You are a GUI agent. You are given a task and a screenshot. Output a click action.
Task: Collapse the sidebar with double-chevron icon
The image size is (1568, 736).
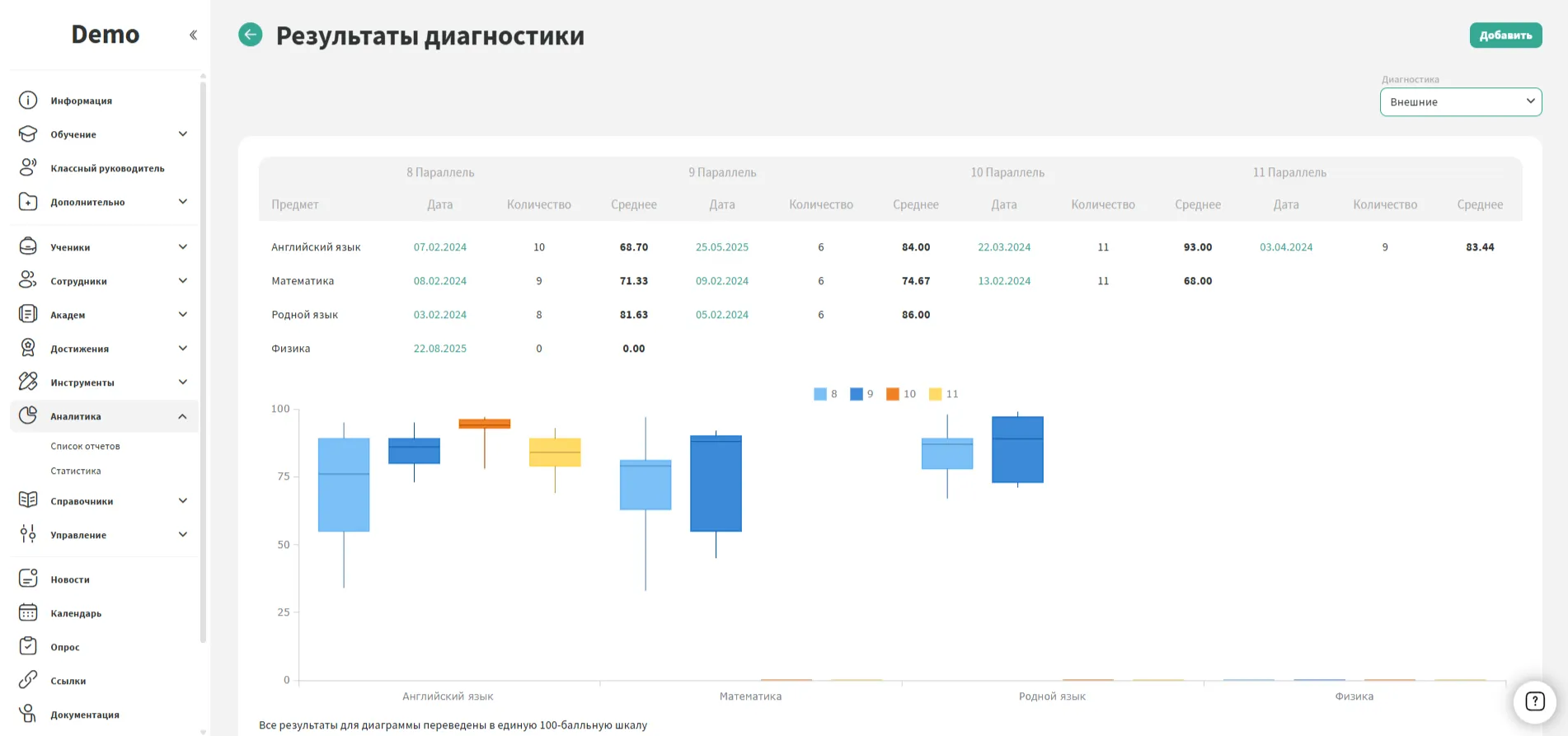click(x=193, y=35)
